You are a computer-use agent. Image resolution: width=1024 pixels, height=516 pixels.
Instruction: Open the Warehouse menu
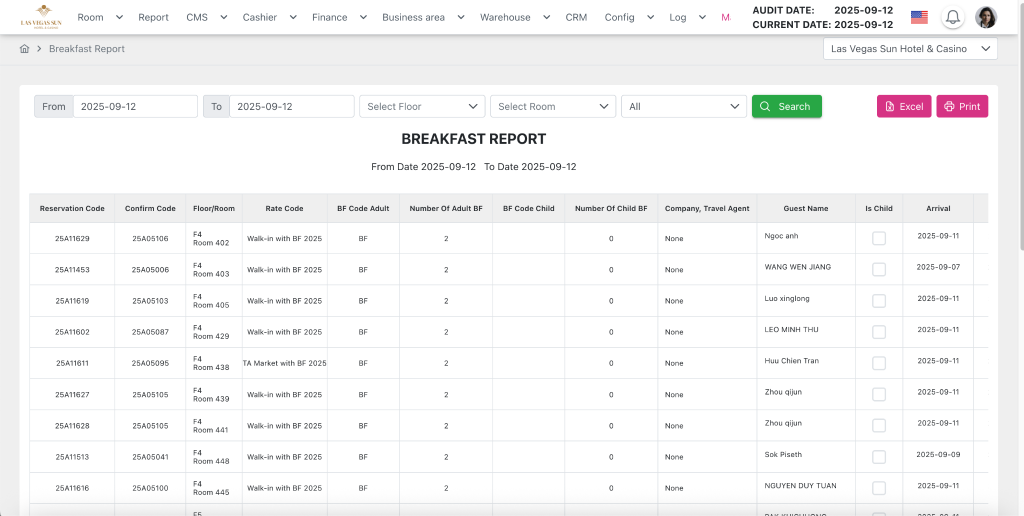[x=512, y=17]
